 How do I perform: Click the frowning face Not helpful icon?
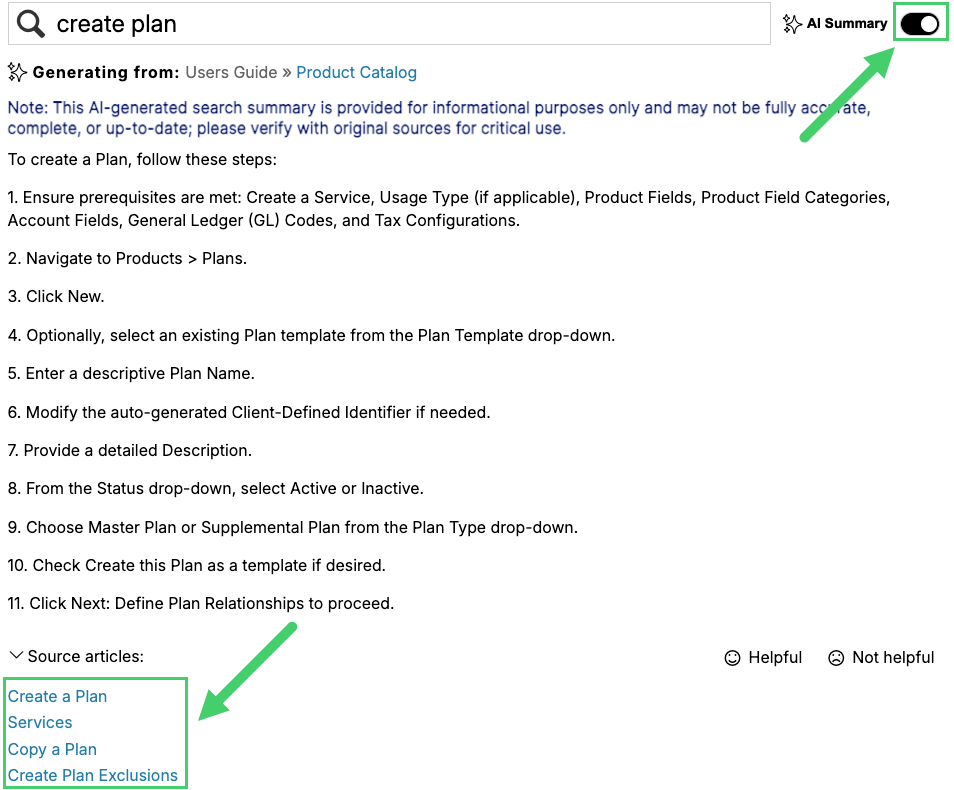point(836,657)
